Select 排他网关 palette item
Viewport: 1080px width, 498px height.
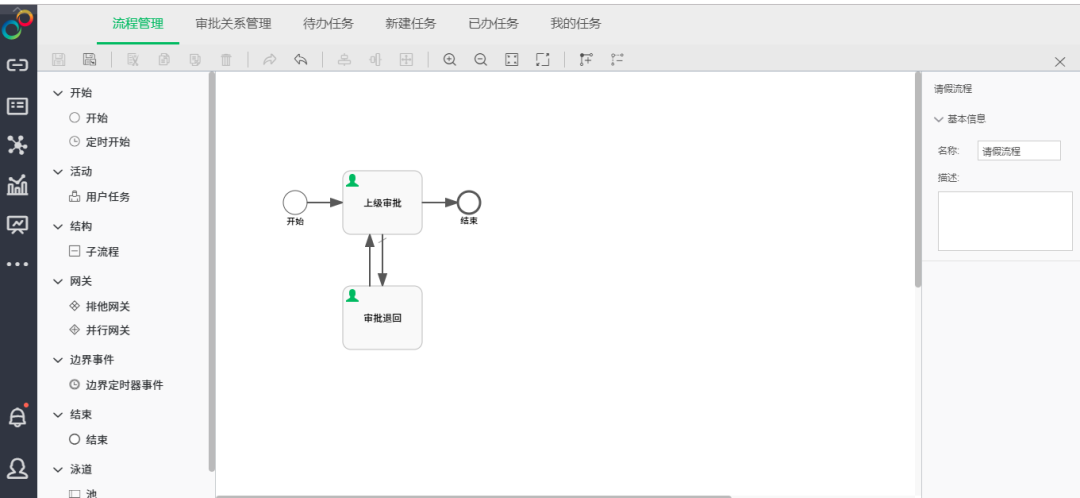[x=100, y=307]
